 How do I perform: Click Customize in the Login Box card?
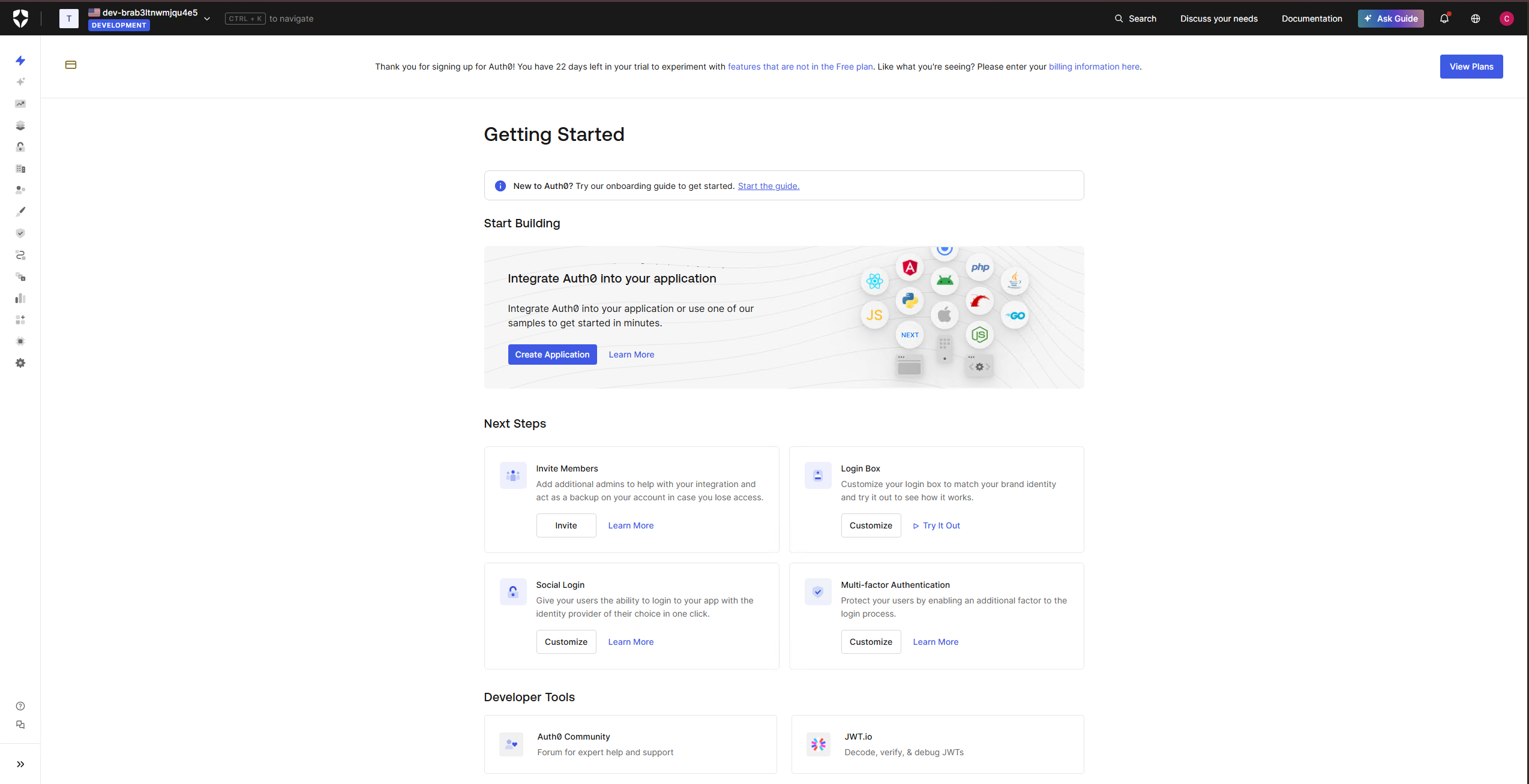coord(871,525)
